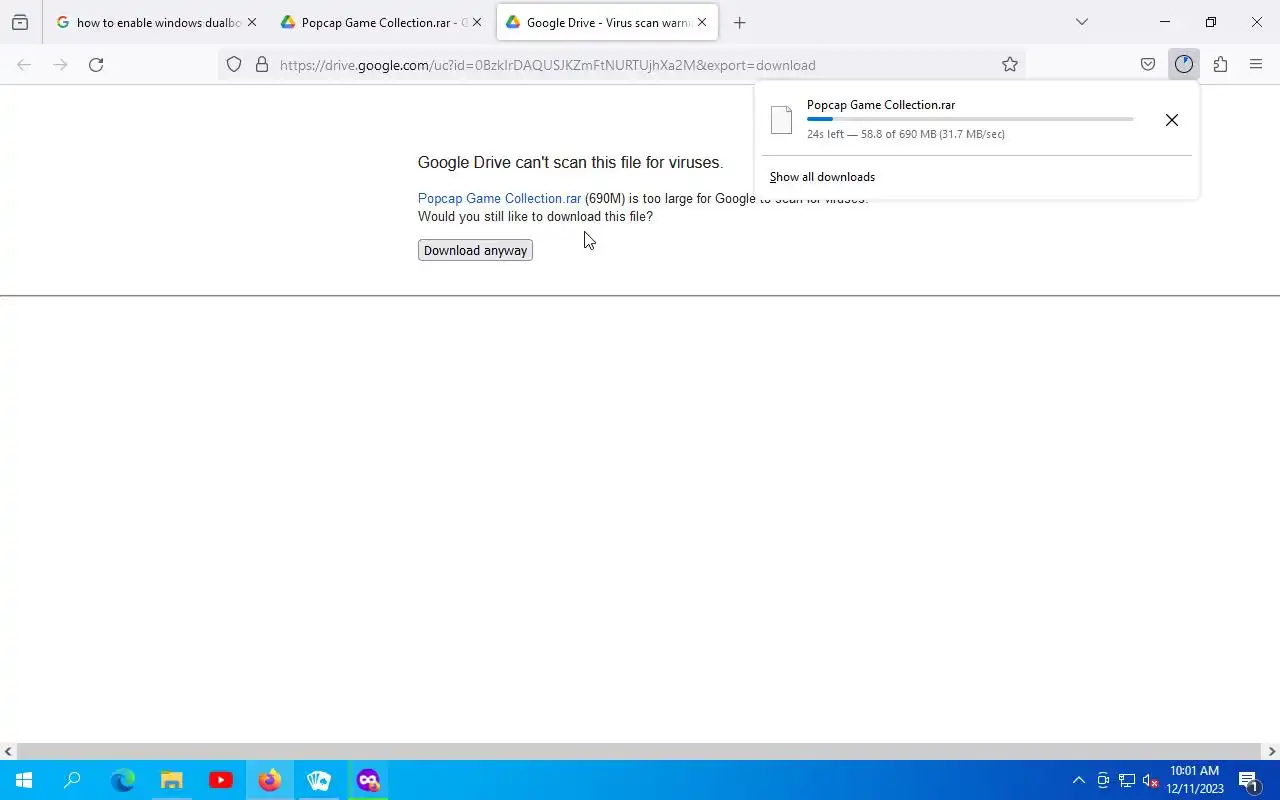Open the purple masked taskbar app
This screenshot has width=1280, height=800.
click(x=368, y=780)
